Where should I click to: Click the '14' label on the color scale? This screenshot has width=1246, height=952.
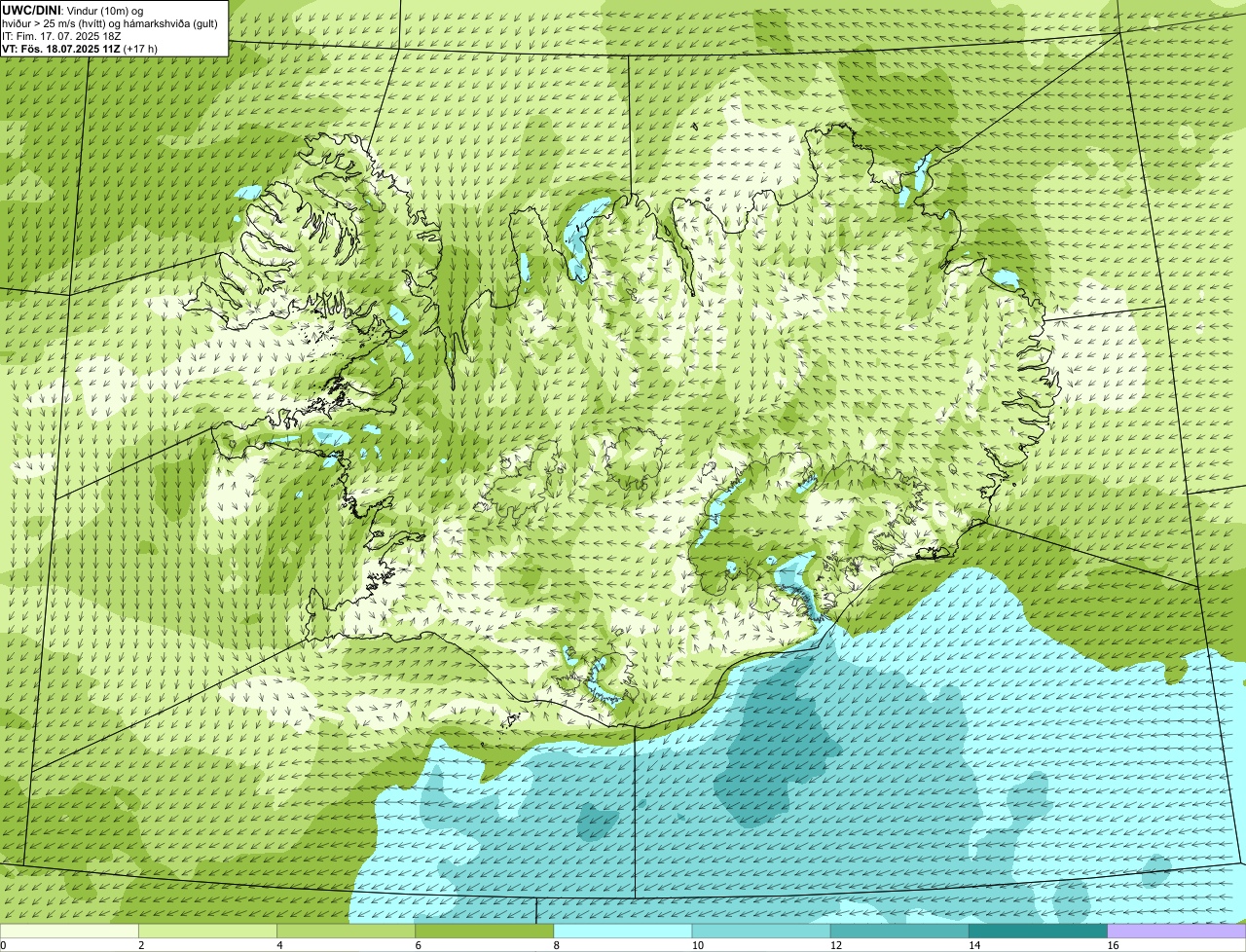(x=974, y=945)
